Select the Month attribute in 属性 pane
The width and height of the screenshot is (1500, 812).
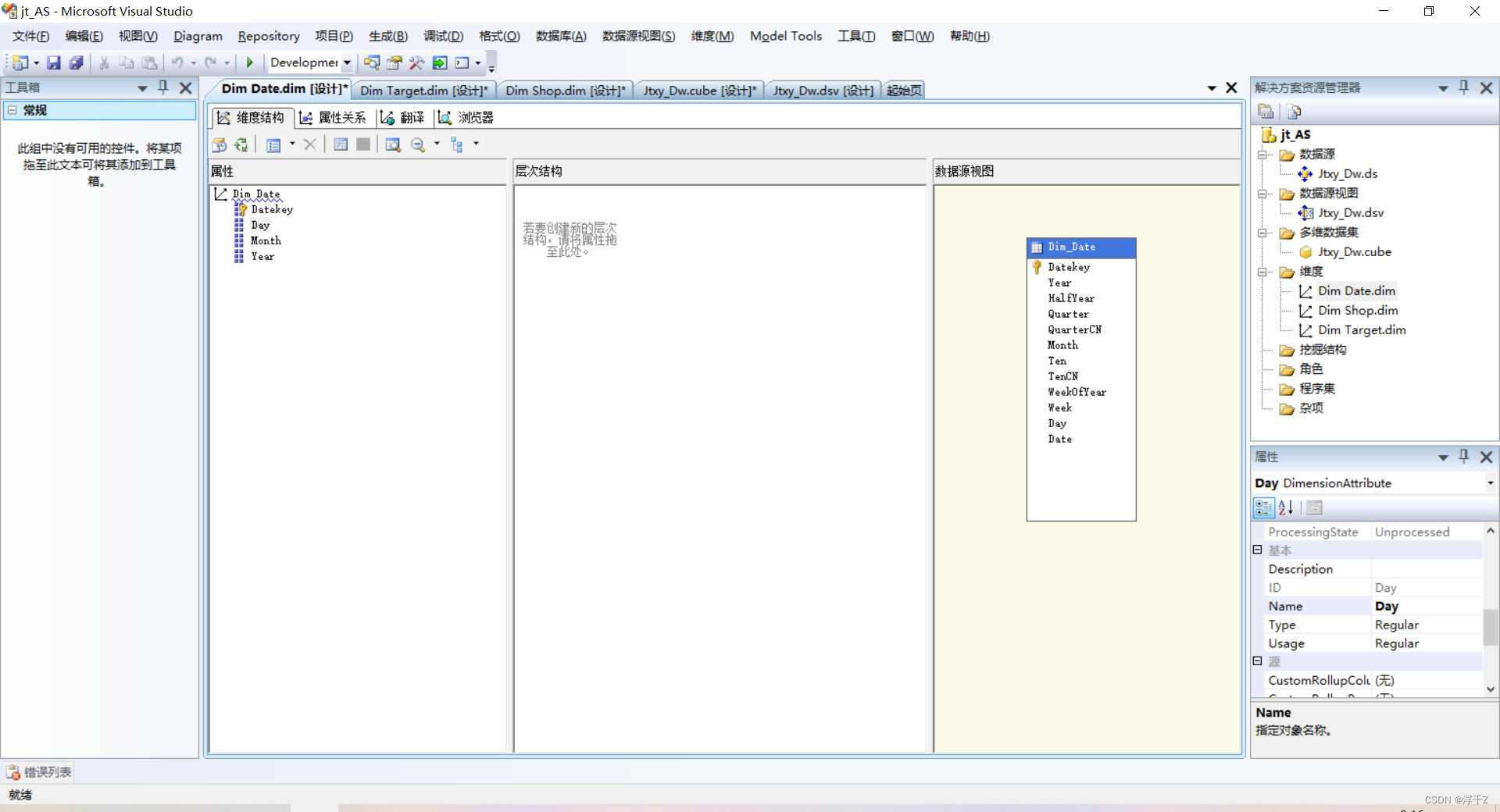pos(266,240)
